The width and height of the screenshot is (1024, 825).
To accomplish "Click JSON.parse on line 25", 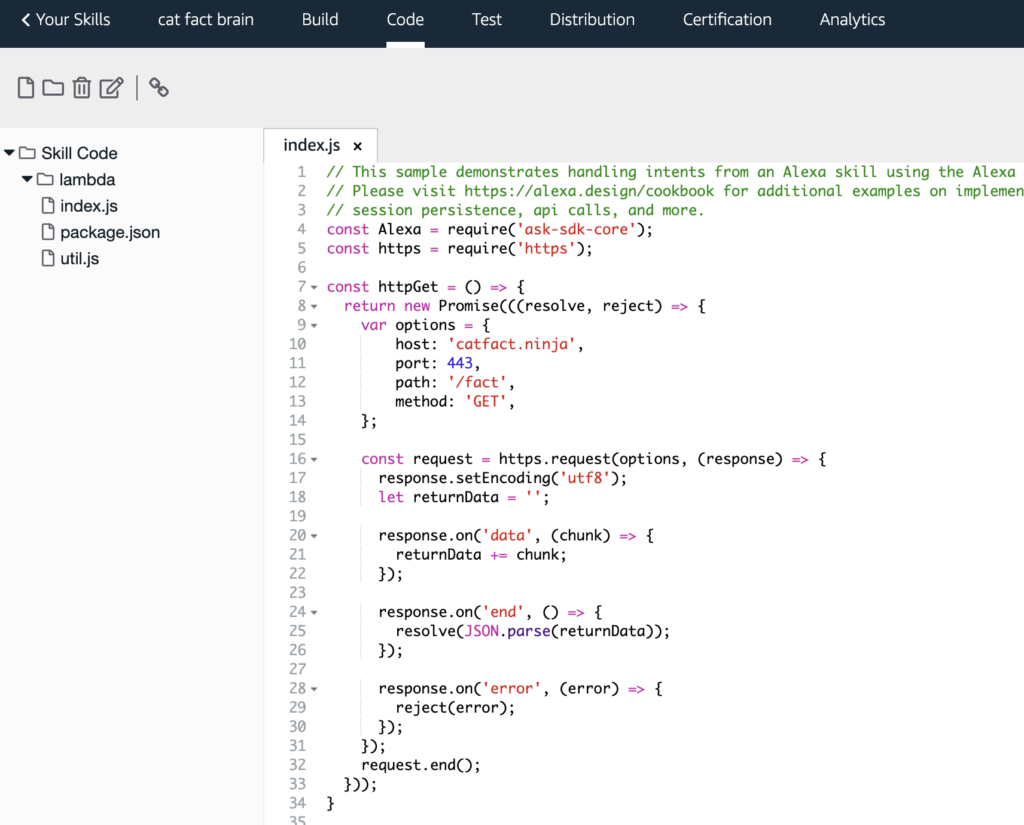I will tap(507, 631).
